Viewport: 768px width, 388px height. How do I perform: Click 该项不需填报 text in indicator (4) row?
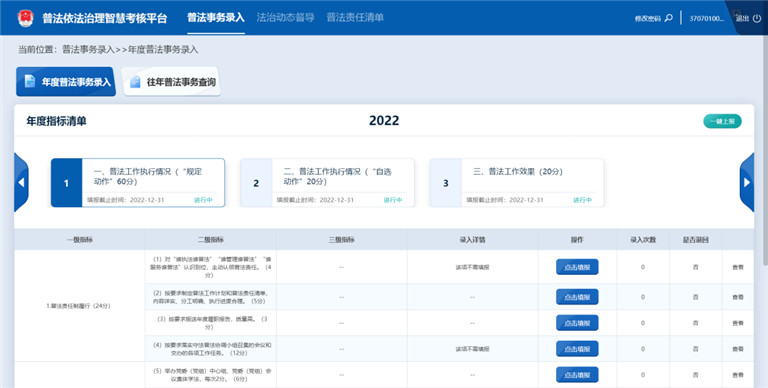point(473,349)
